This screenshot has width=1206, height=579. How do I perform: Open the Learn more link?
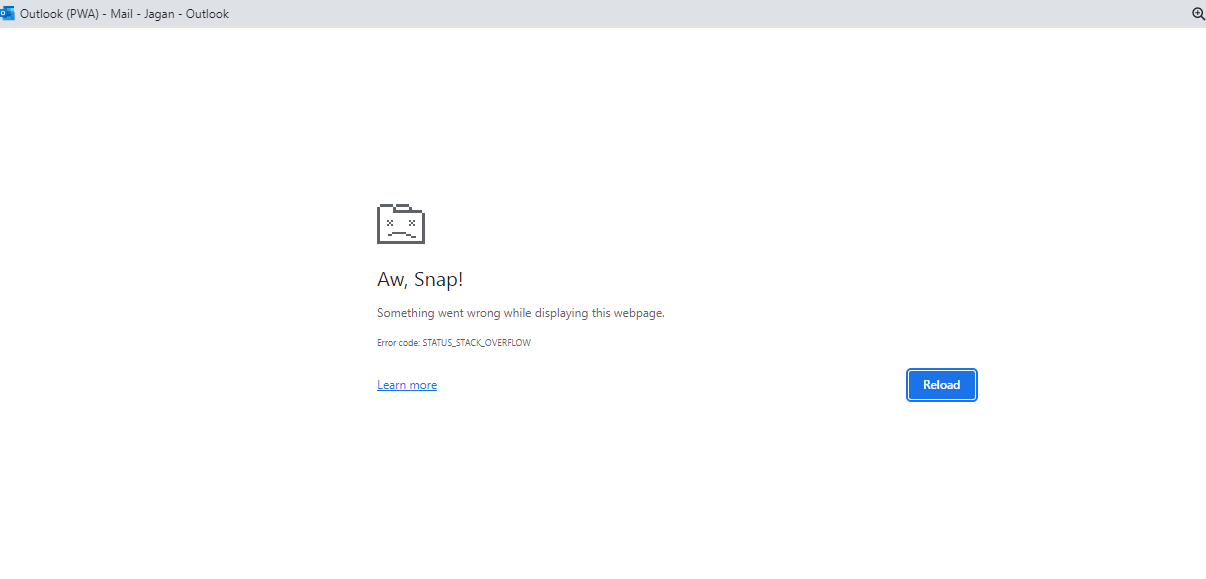(x=407, y=385)
